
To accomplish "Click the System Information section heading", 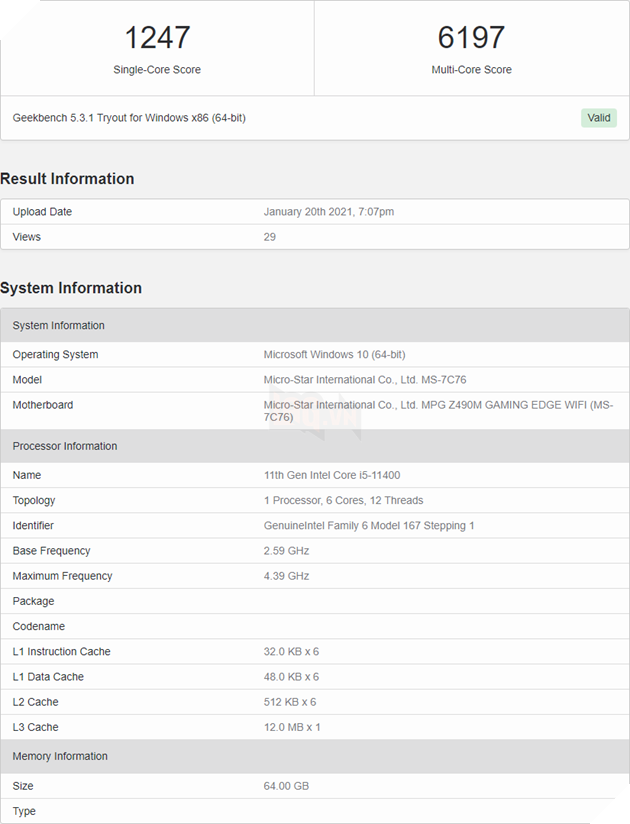I will click(x=71, y=288).
